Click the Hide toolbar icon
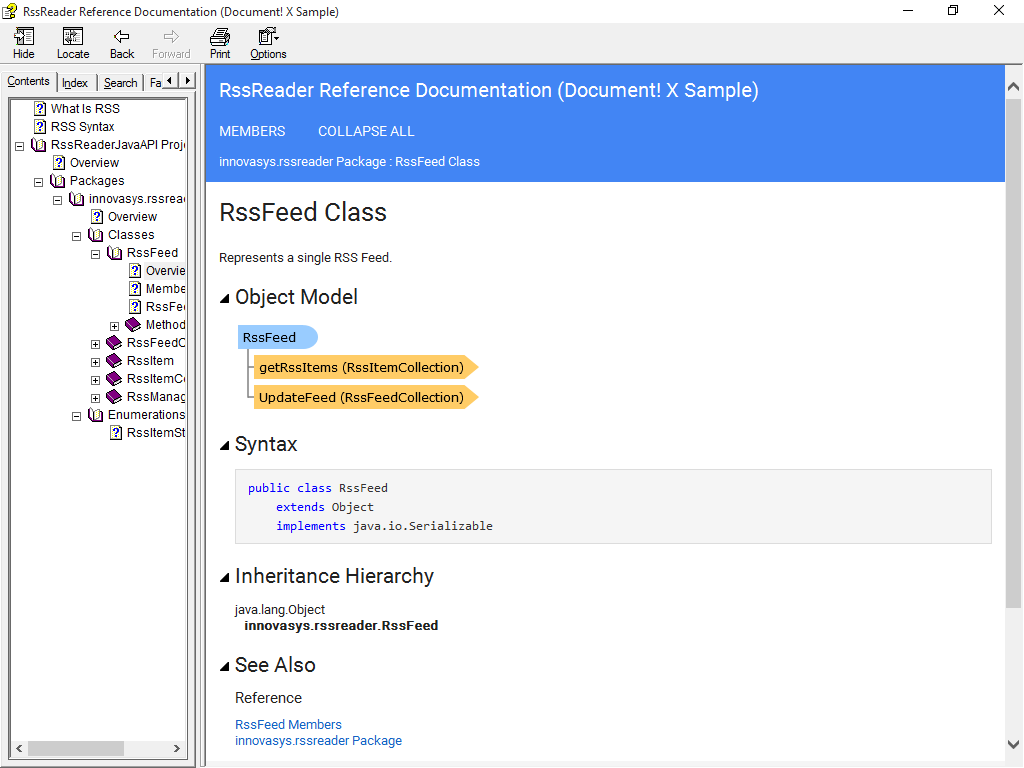1024x768 pixels. coord(24,44)
